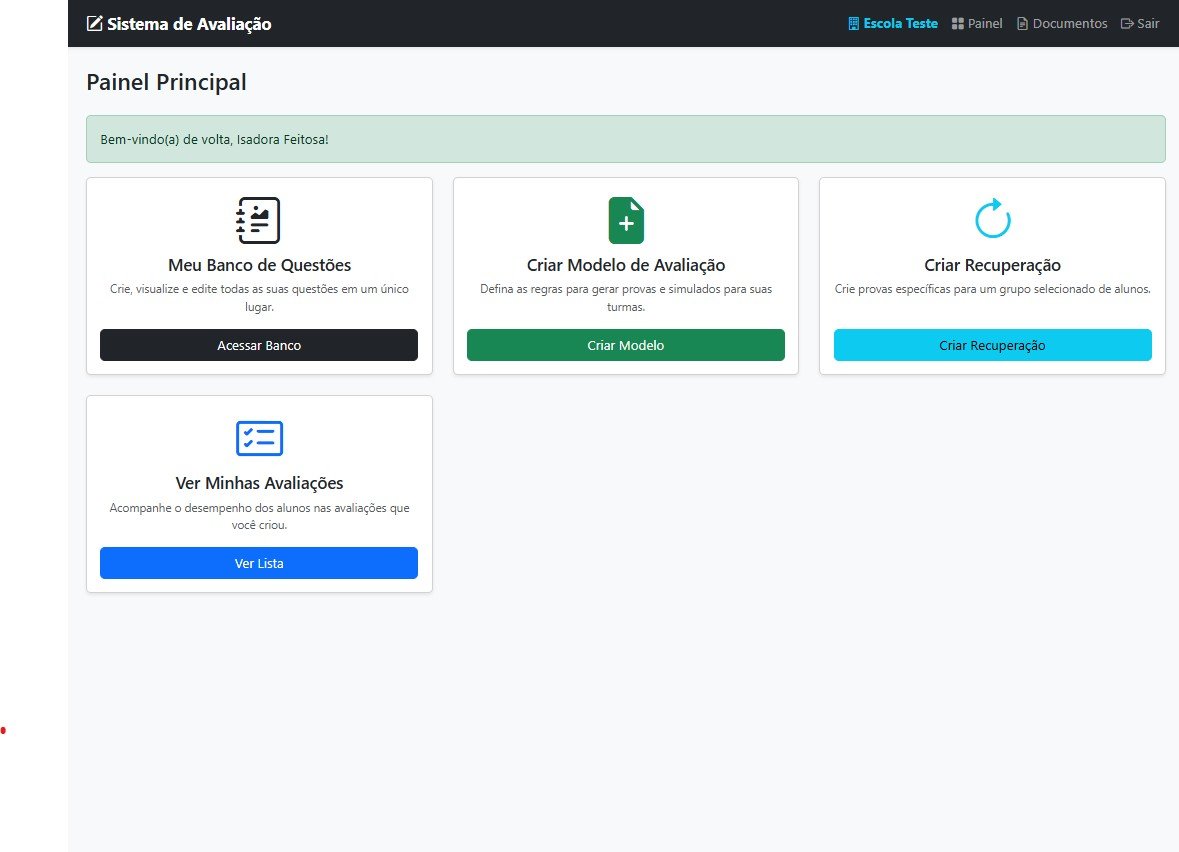Click the blue checklist icon

pyautogui.click(x=259, y=438)
